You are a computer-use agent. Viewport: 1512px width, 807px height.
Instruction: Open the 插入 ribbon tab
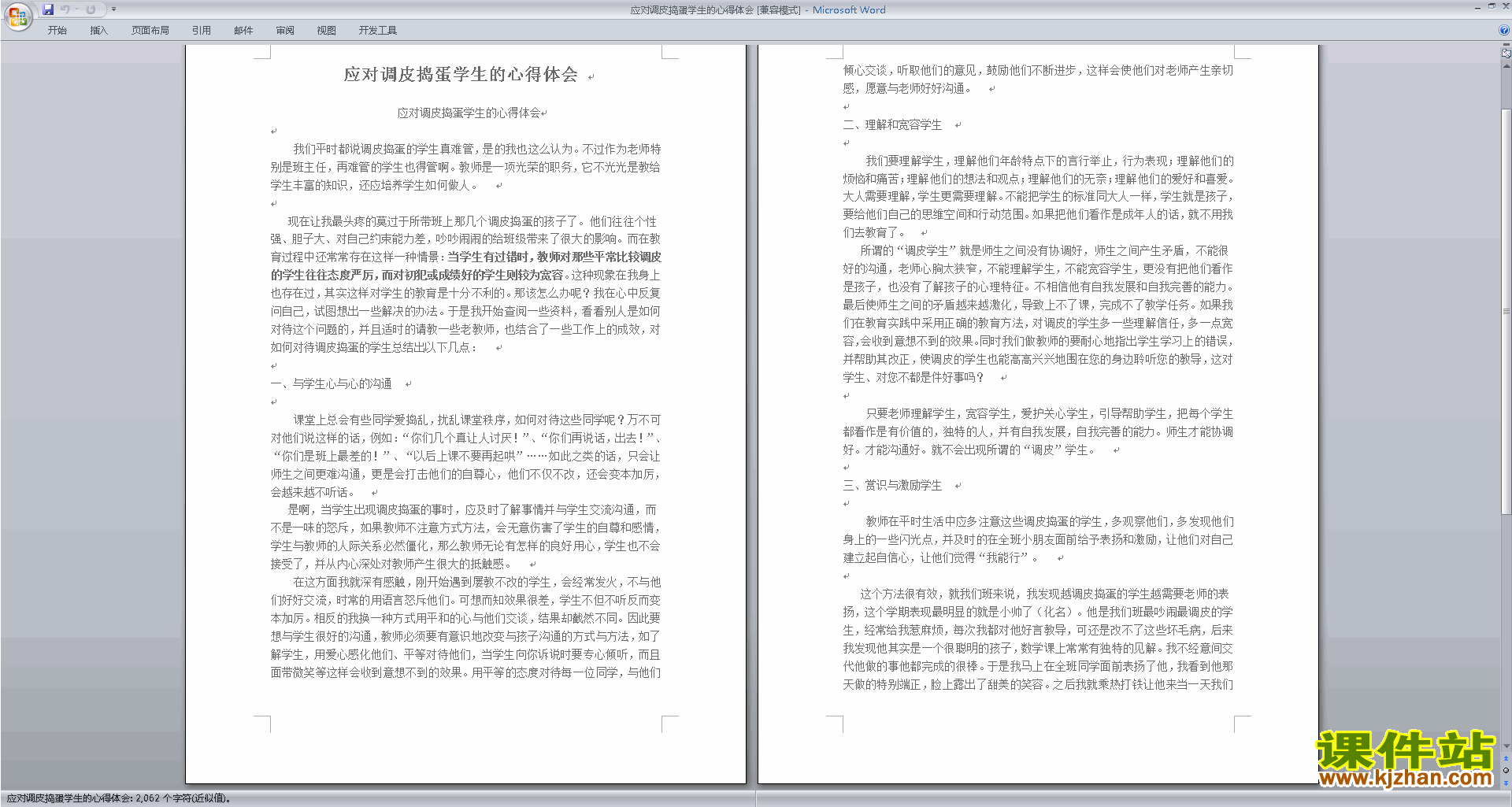tap(98, 31)
